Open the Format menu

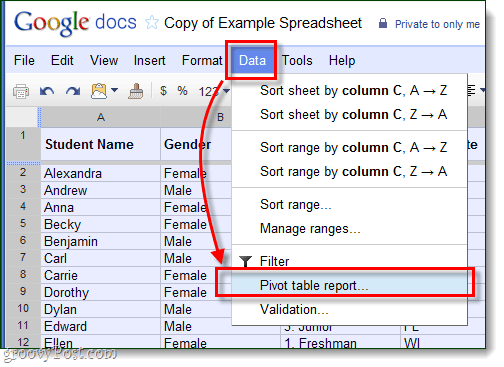click(202, 60)
